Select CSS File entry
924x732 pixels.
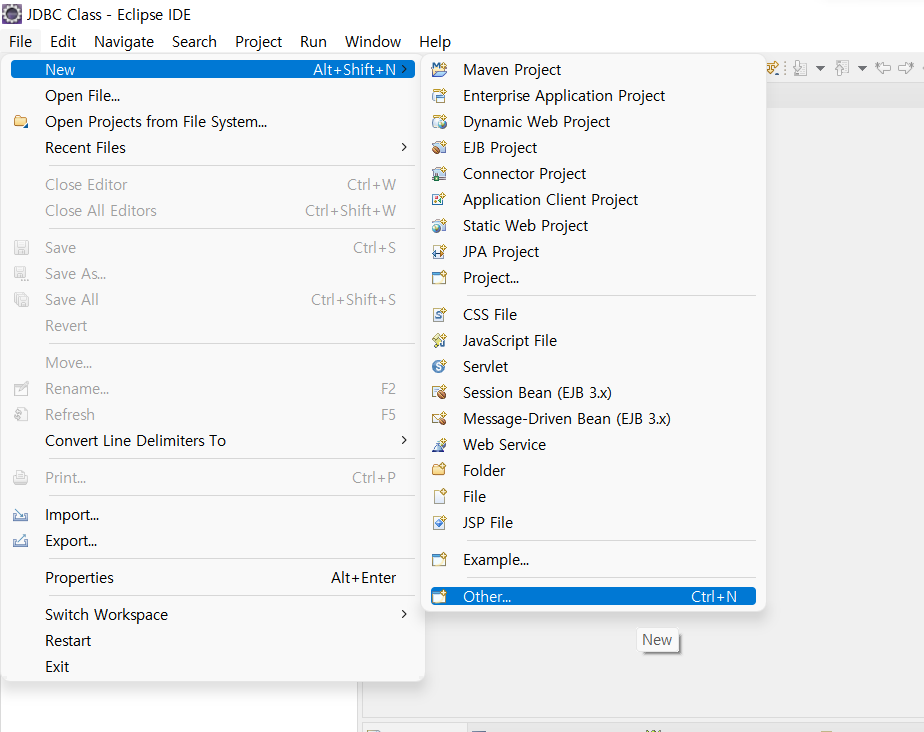pos(593,315)
